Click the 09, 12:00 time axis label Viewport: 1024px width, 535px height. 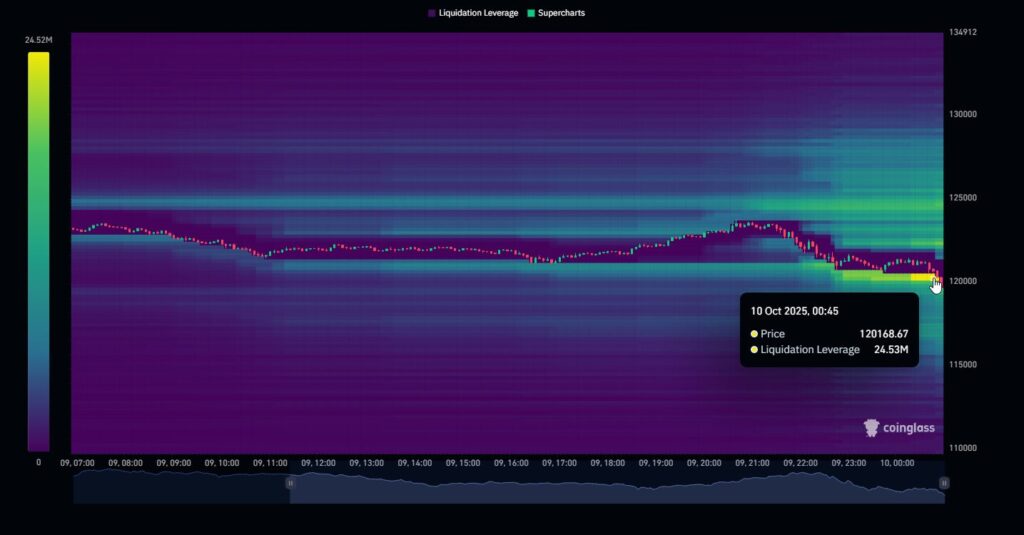point(316,463)
